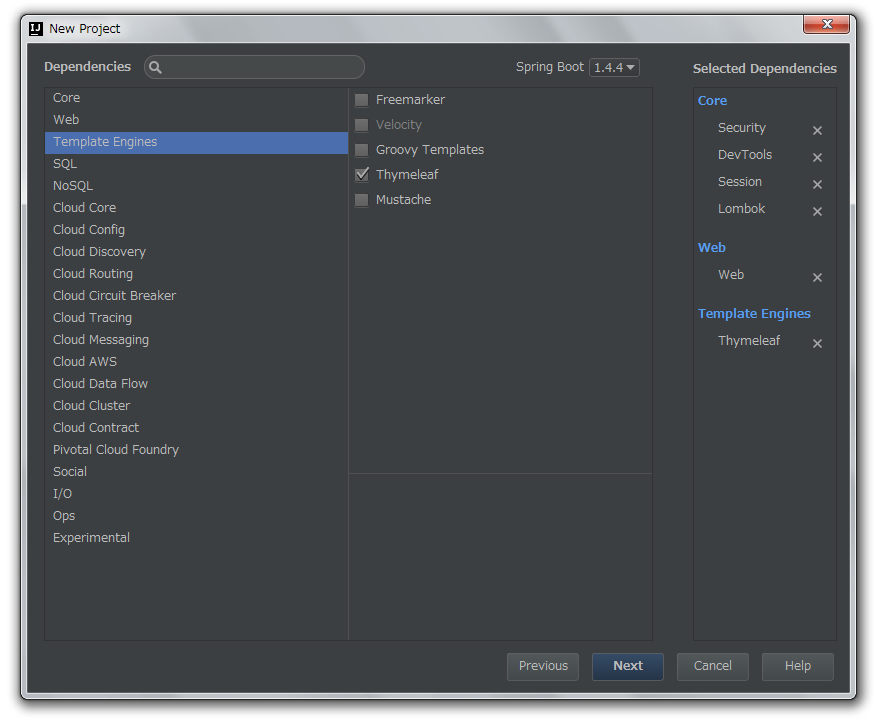The width and height of the screenshot is (877, 720).
Task: Click DevTools in Selected Dependencies
Action: [x=745, y=155]
